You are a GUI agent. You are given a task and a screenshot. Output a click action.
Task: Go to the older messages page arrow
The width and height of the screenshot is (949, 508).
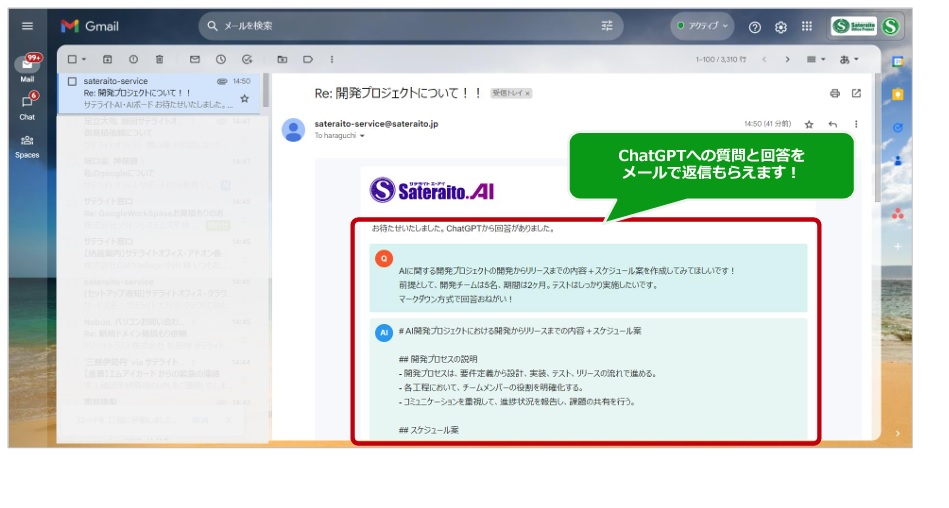[787, 59]
